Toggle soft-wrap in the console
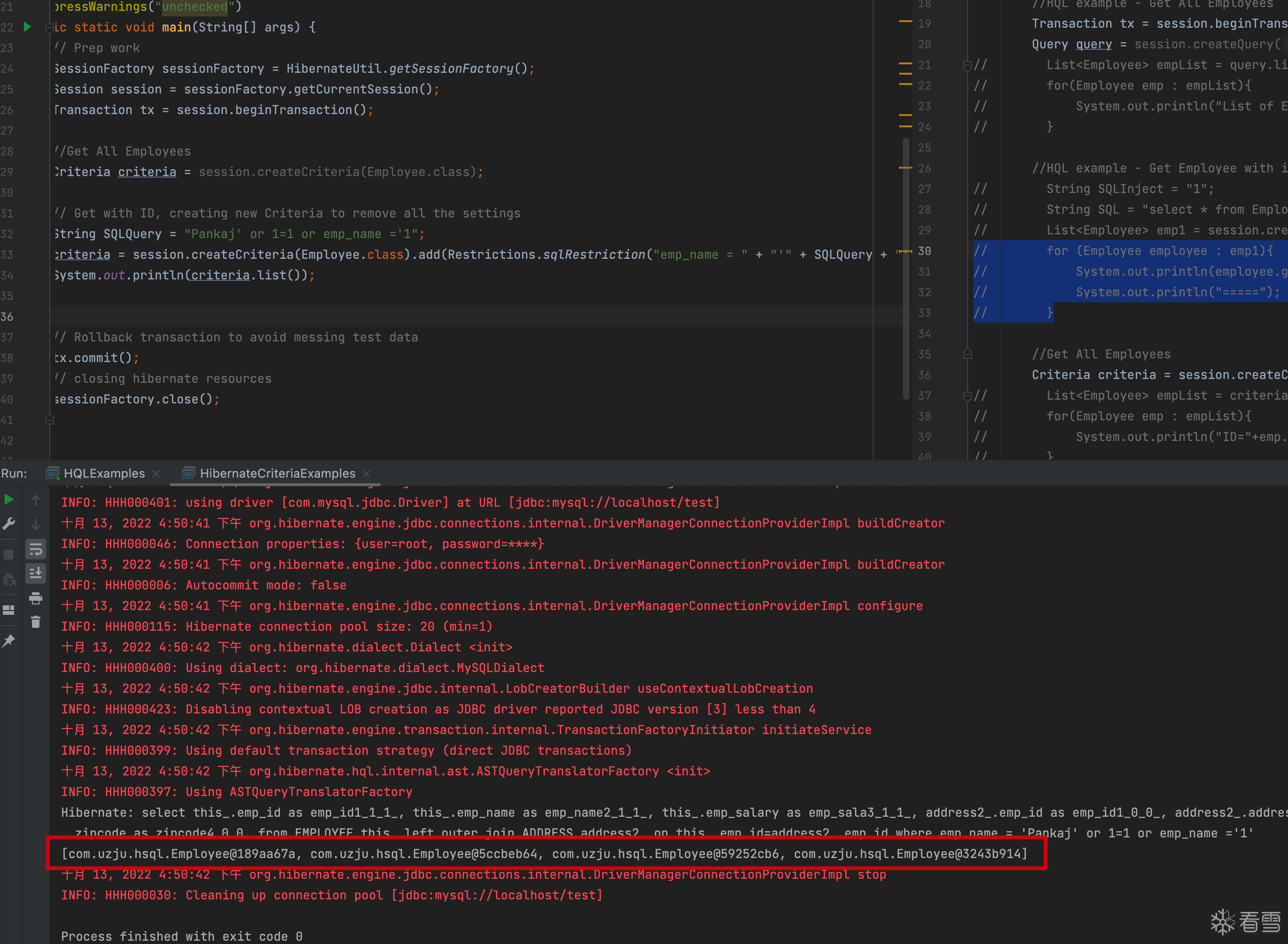This screenshot has height=944, width=1288. [35, 549]
